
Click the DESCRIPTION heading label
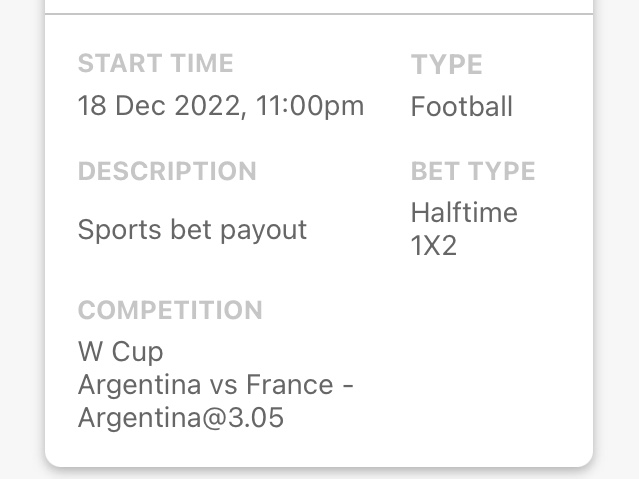167,172
